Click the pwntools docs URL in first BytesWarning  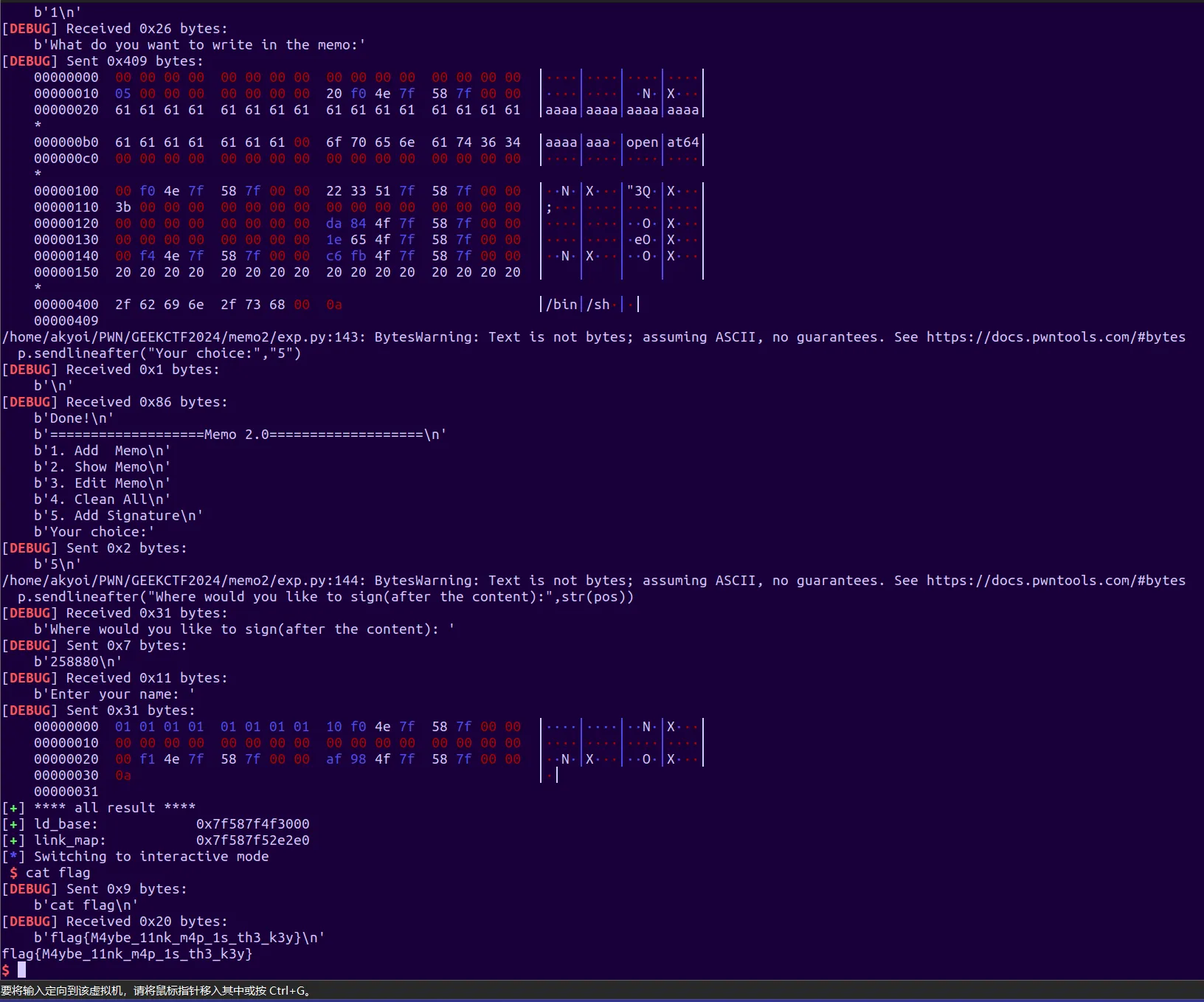pos(1056,336)
